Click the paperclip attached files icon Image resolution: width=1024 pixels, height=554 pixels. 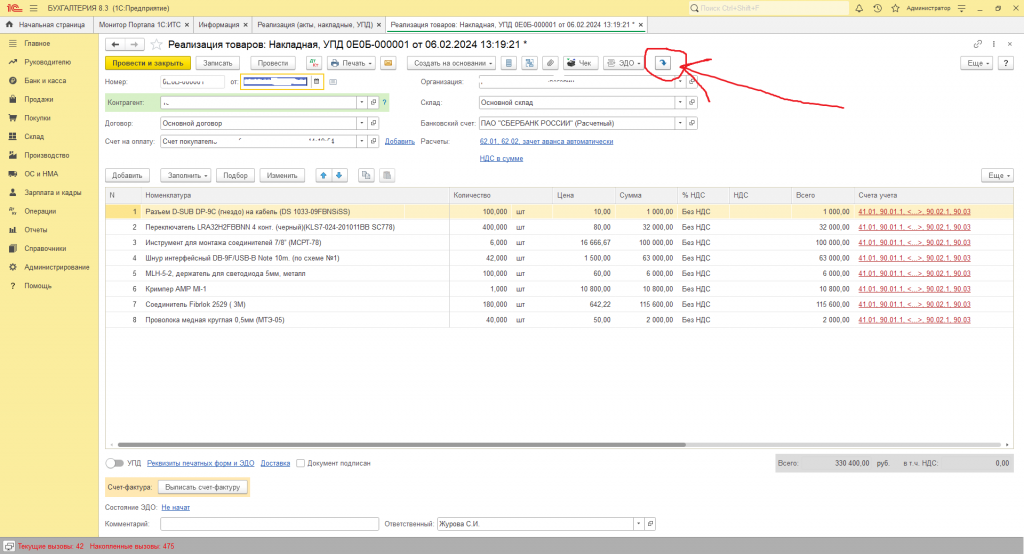coord(551,63)
